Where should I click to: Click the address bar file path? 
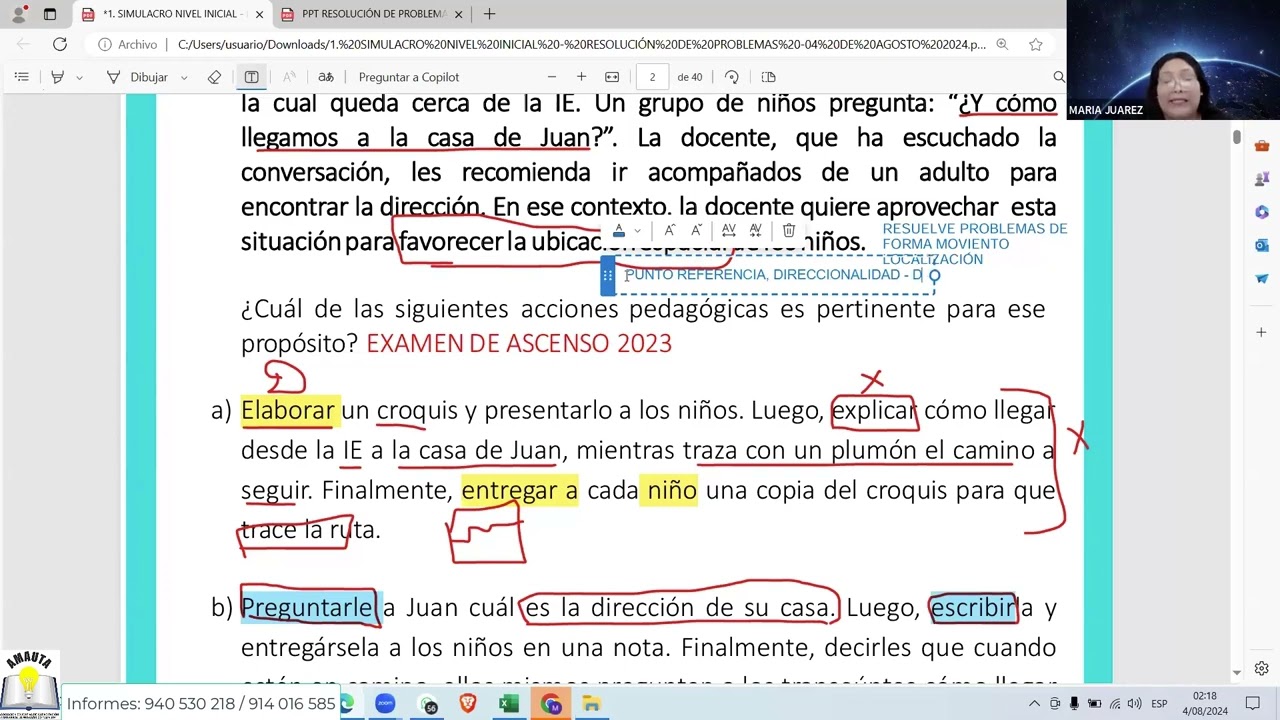[x=581, y=44]
